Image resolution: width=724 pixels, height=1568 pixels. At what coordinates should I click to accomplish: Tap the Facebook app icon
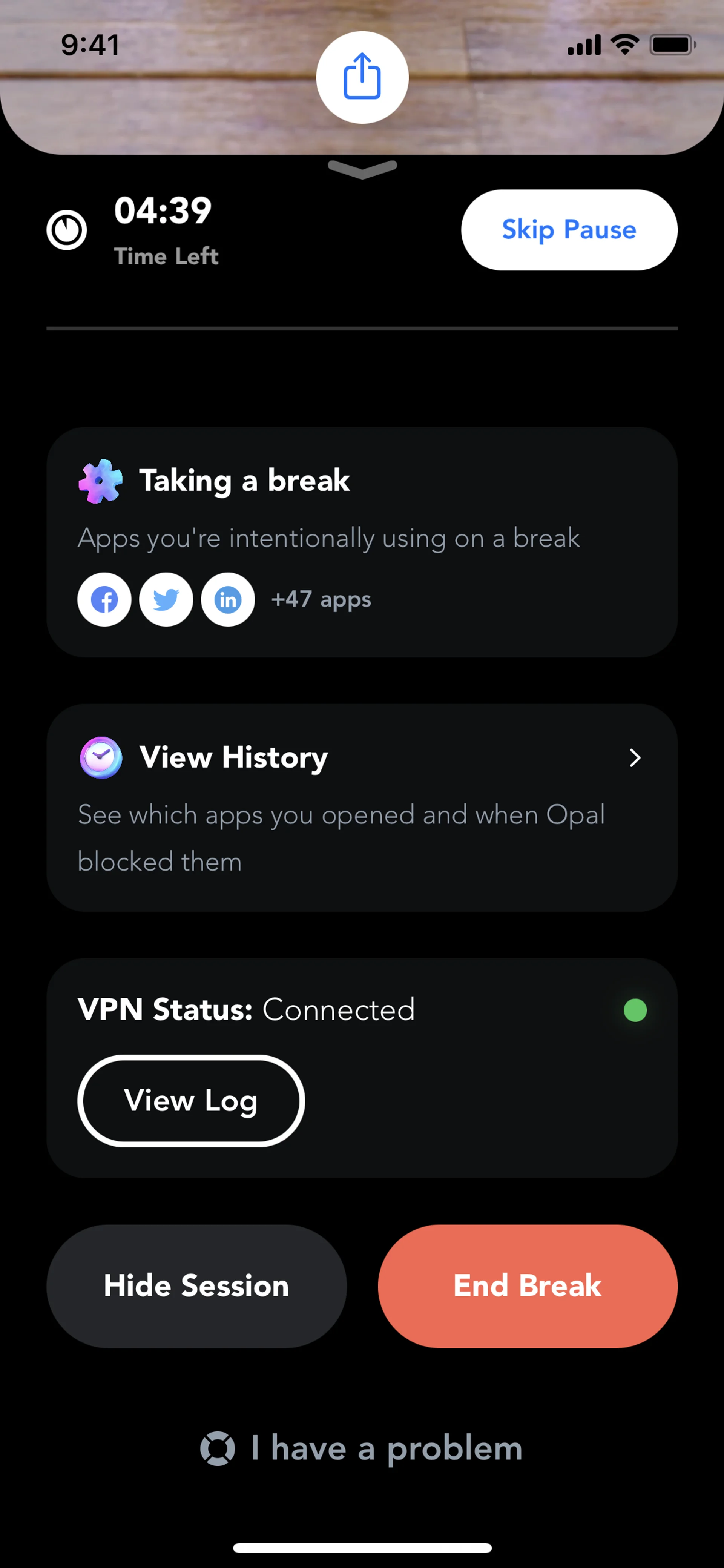105,600
